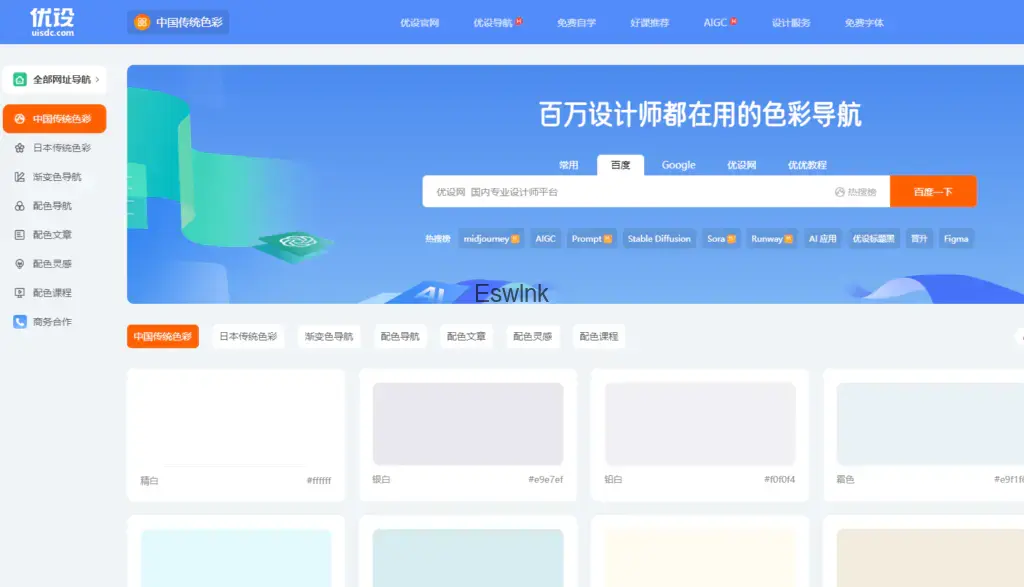Click the 配色灵感 lightbulb sidebar icon

20,264
